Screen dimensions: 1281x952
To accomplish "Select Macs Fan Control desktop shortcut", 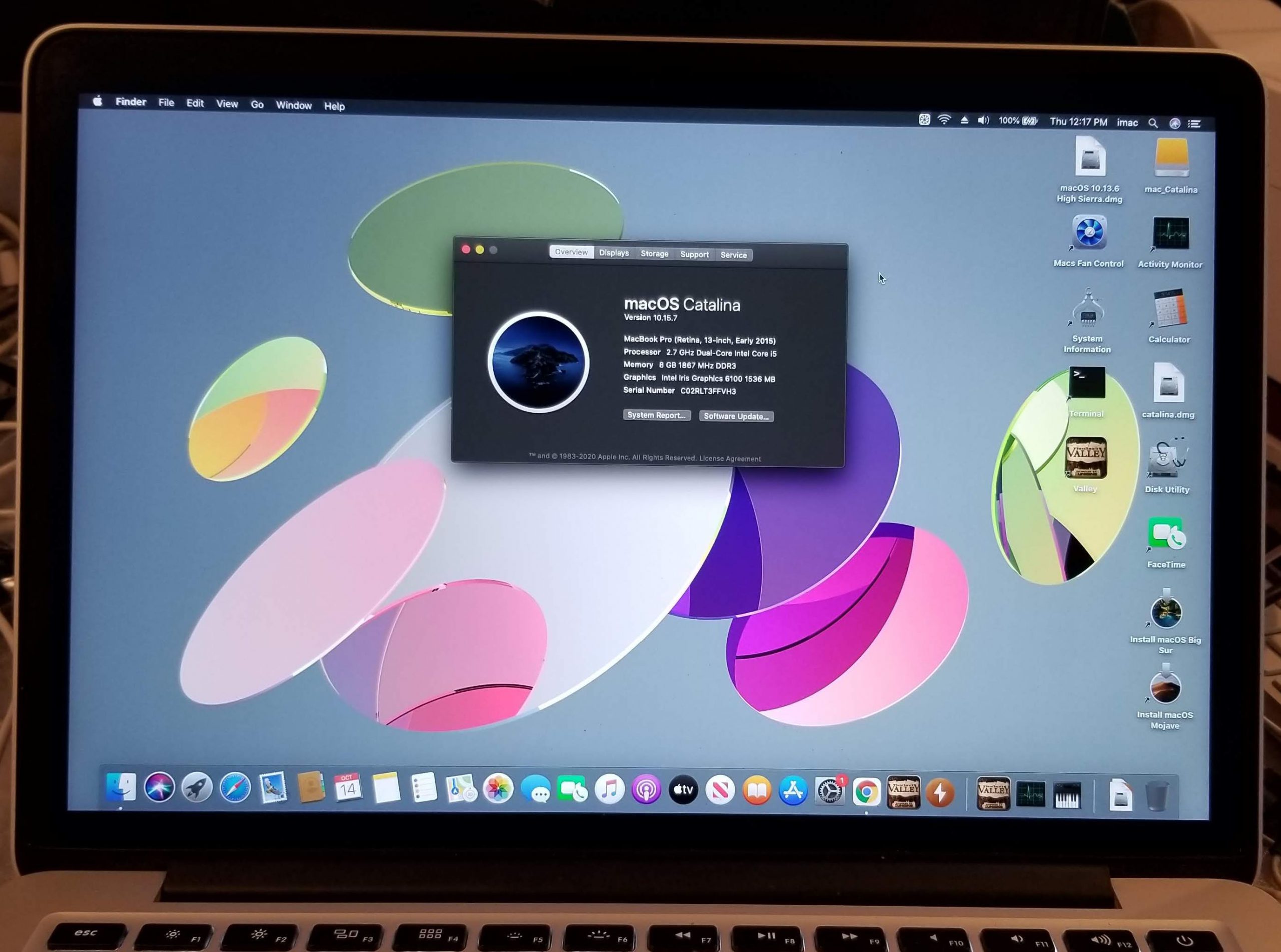I will click(x=1088, y=240).
